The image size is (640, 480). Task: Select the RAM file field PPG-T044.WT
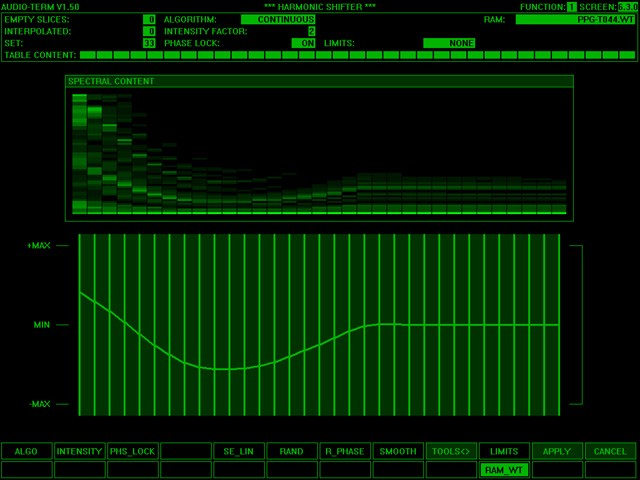pyautogui.click(x=576, y=19)
